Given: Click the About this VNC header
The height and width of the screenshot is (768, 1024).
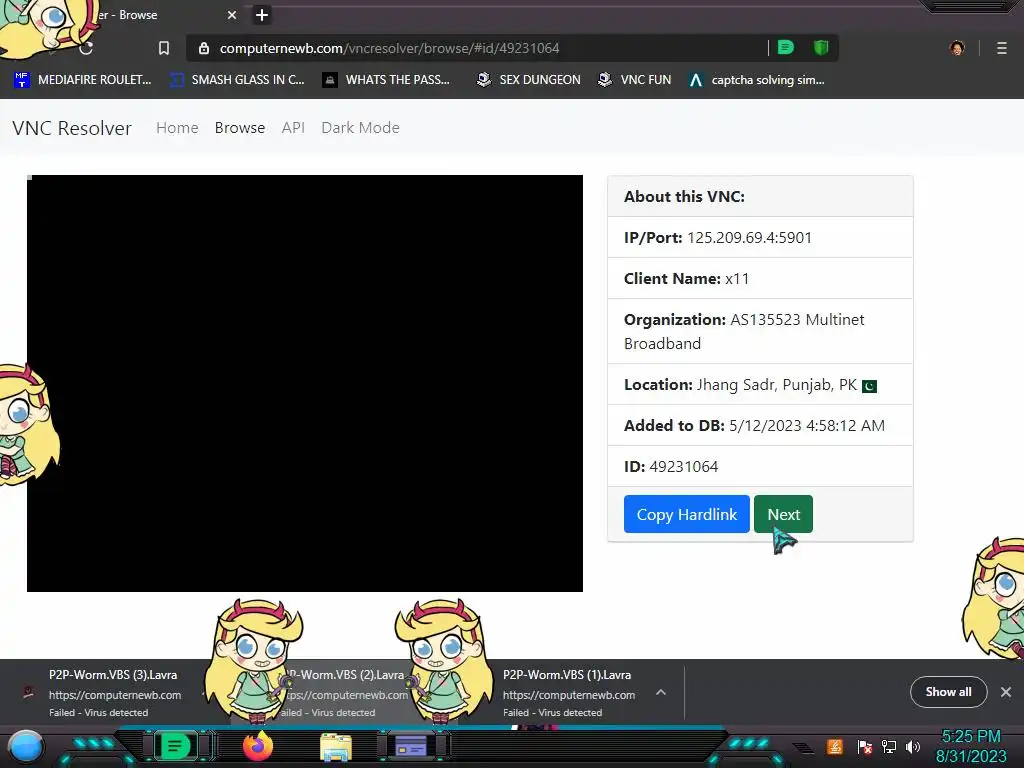Looking at the screenshot, I should (760, 196).
